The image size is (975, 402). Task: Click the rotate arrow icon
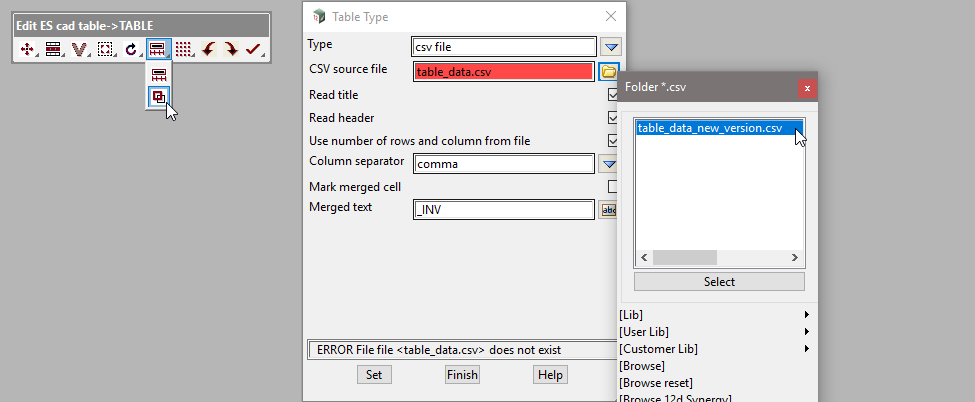131,49
